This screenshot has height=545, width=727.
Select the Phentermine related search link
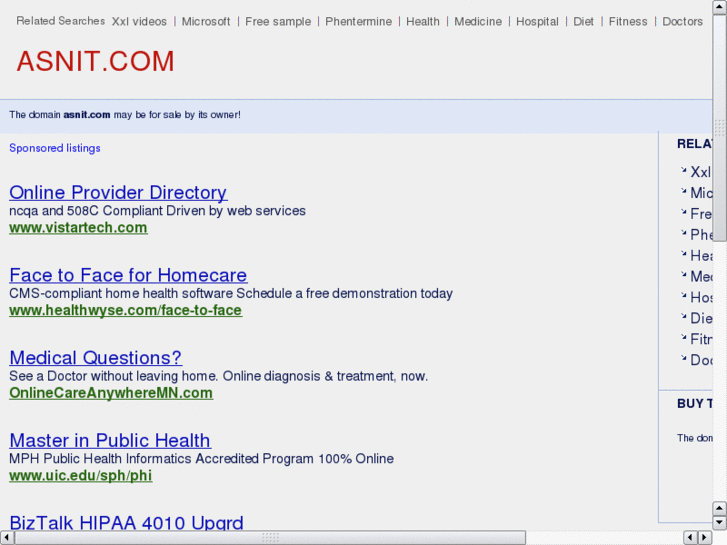(358, 21)
